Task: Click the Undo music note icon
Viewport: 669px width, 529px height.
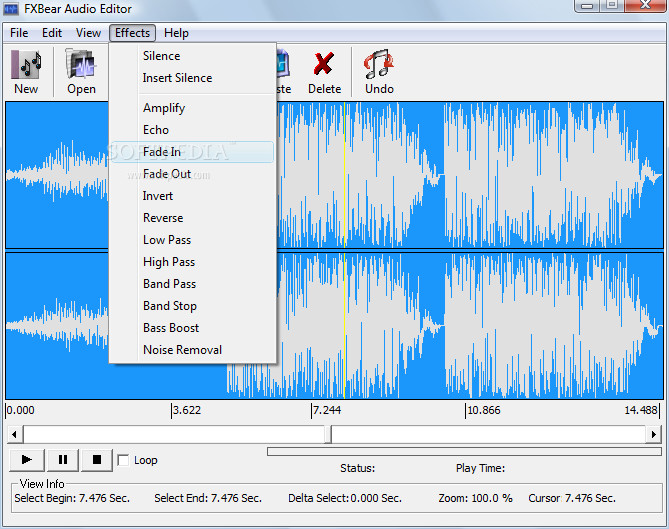Action: pyautogui.click(x=379, y=64)
